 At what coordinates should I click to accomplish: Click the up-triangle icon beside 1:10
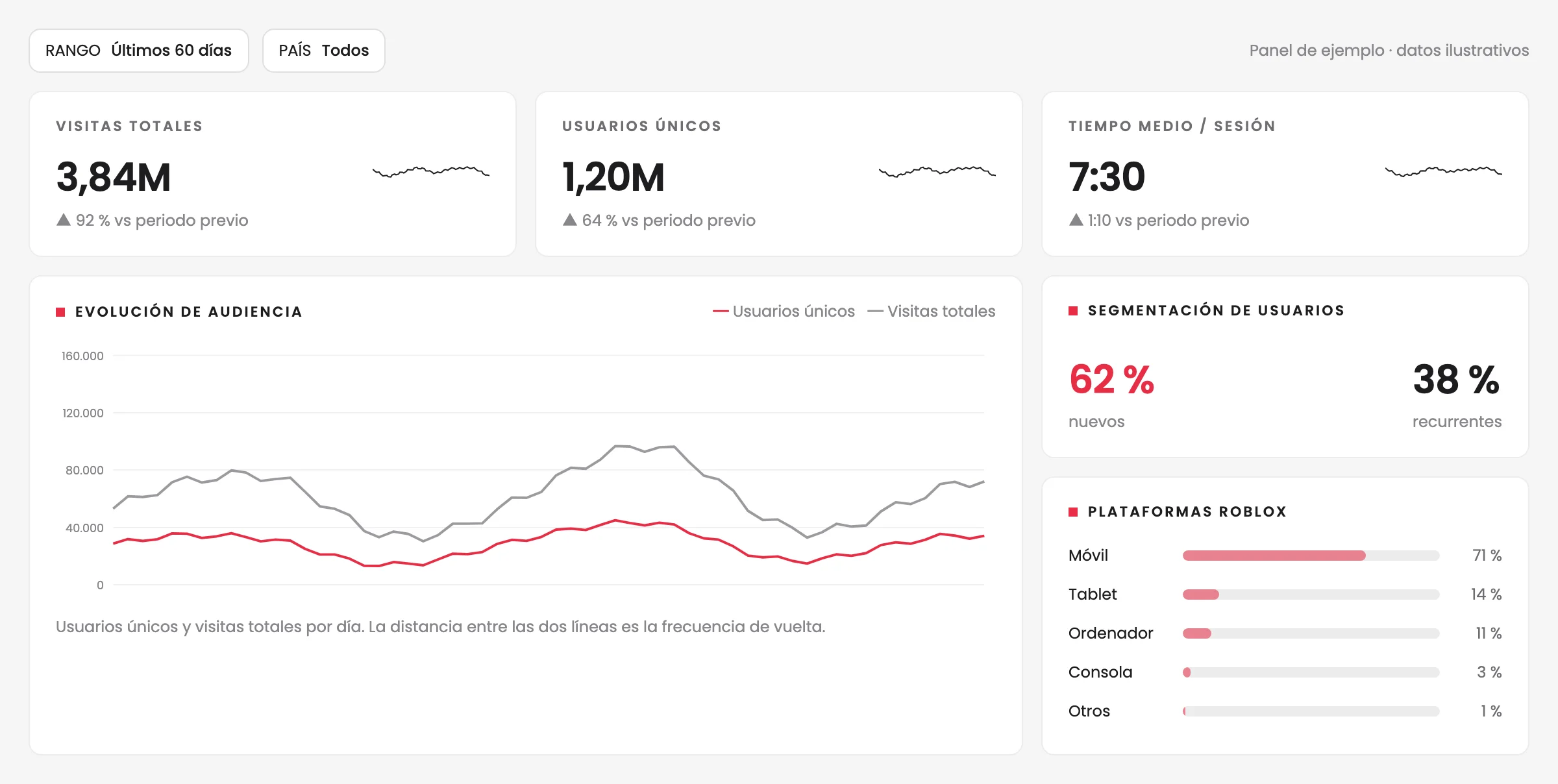pos(1076,220)
